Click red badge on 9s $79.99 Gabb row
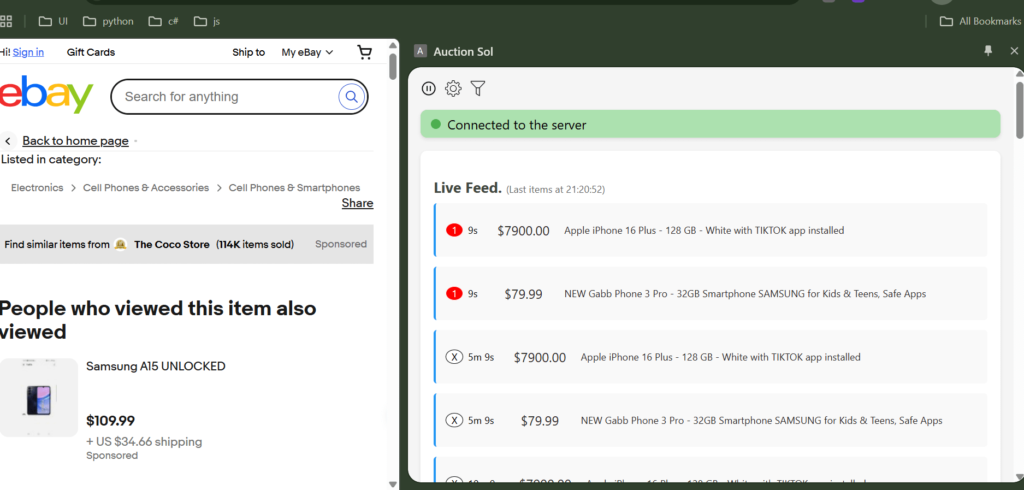Image resolution: width=1024 pixels, height=490 pixels. 454,294
